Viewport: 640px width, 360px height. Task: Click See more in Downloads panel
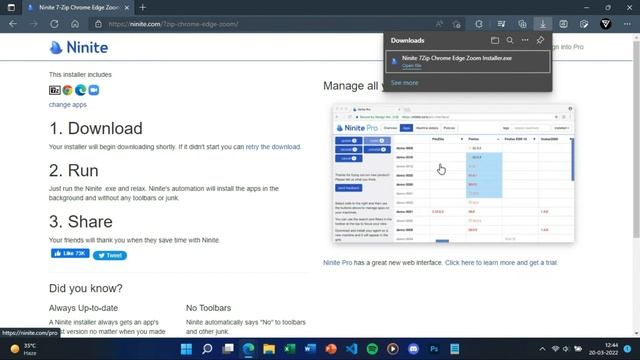coord(404,83)
